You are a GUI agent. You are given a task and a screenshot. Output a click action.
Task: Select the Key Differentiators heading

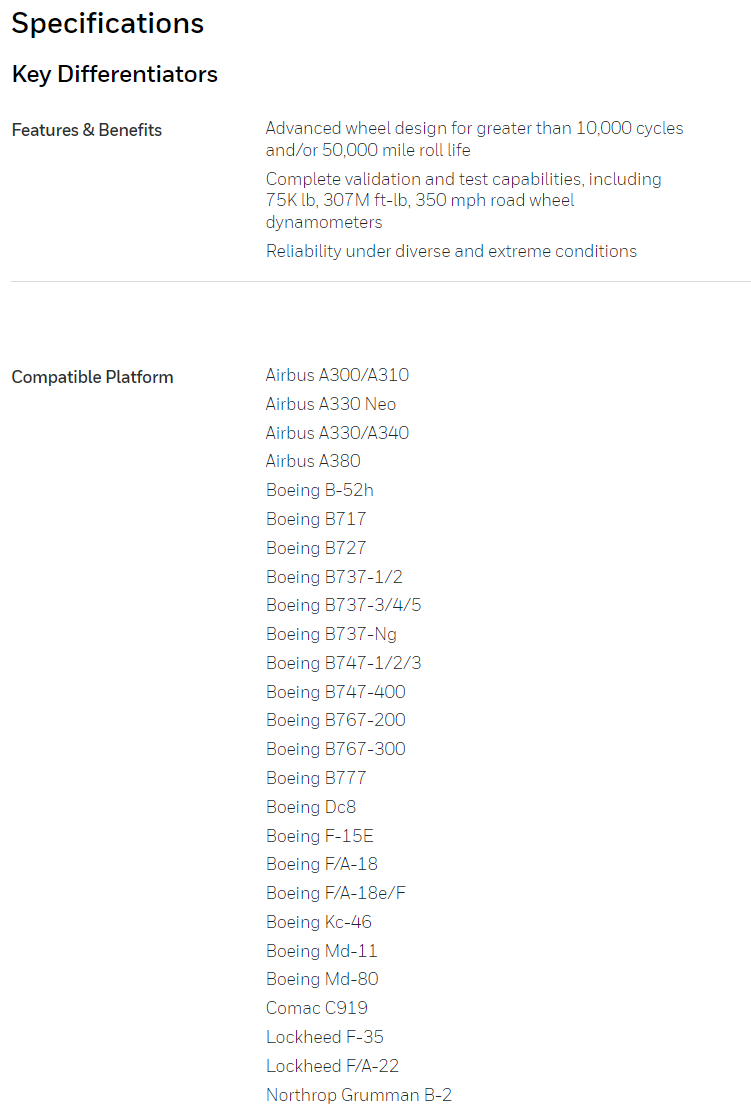point(114,74)
